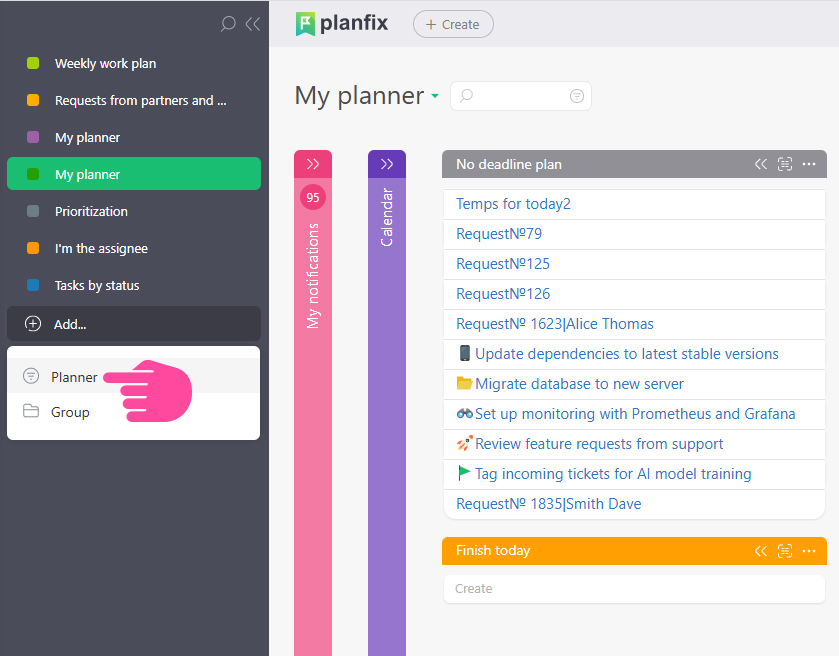Expand the My notifications column

[313, 164]
